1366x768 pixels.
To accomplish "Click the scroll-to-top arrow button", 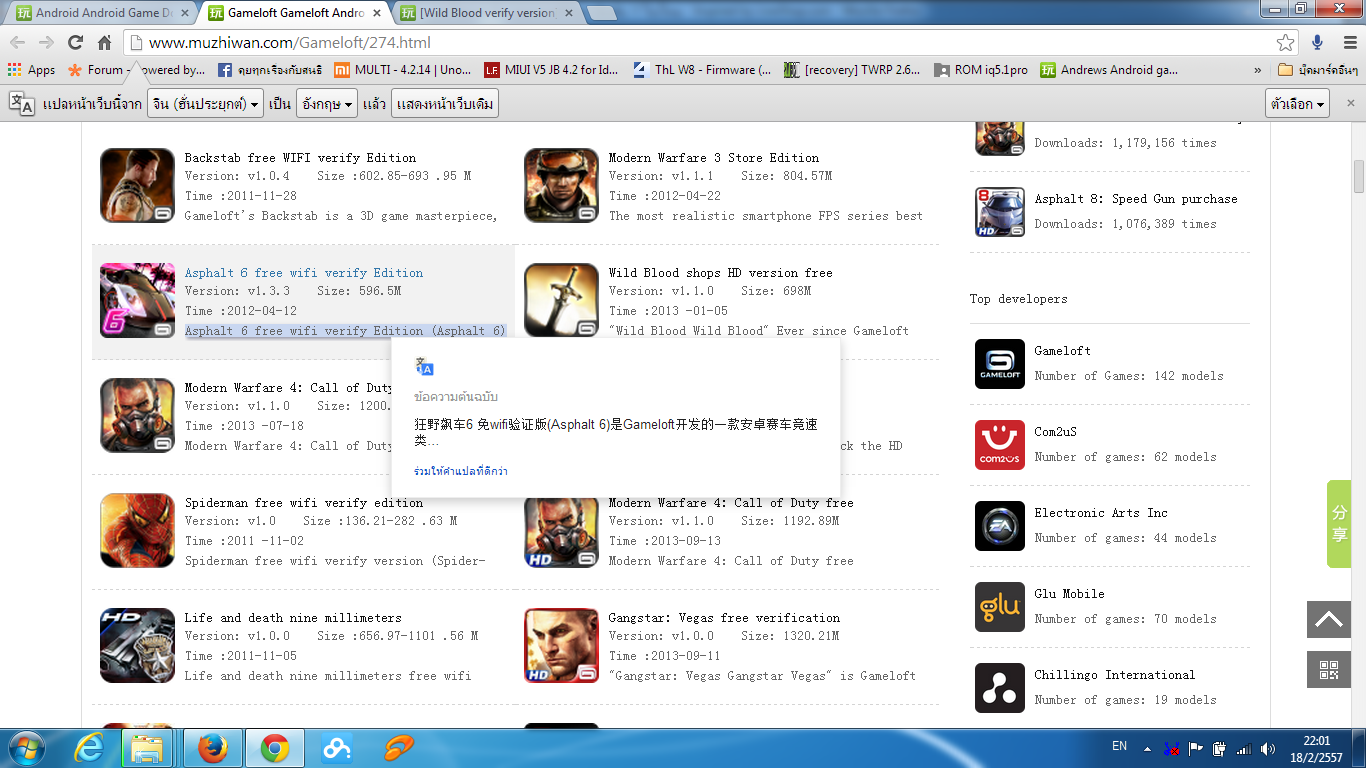I will pyautogui.click(x=1328, y=620).
